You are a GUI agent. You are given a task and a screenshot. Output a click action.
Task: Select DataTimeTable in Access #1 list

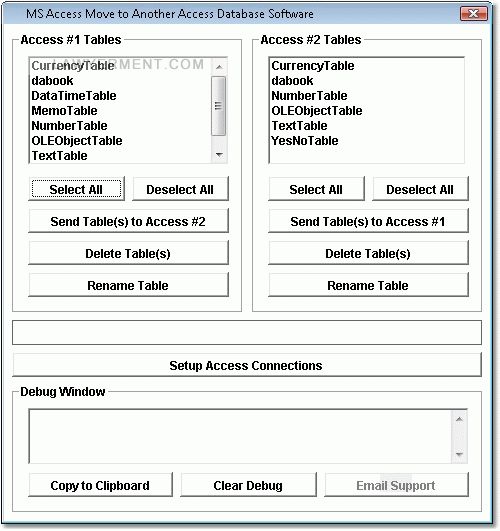pos(121,95)
